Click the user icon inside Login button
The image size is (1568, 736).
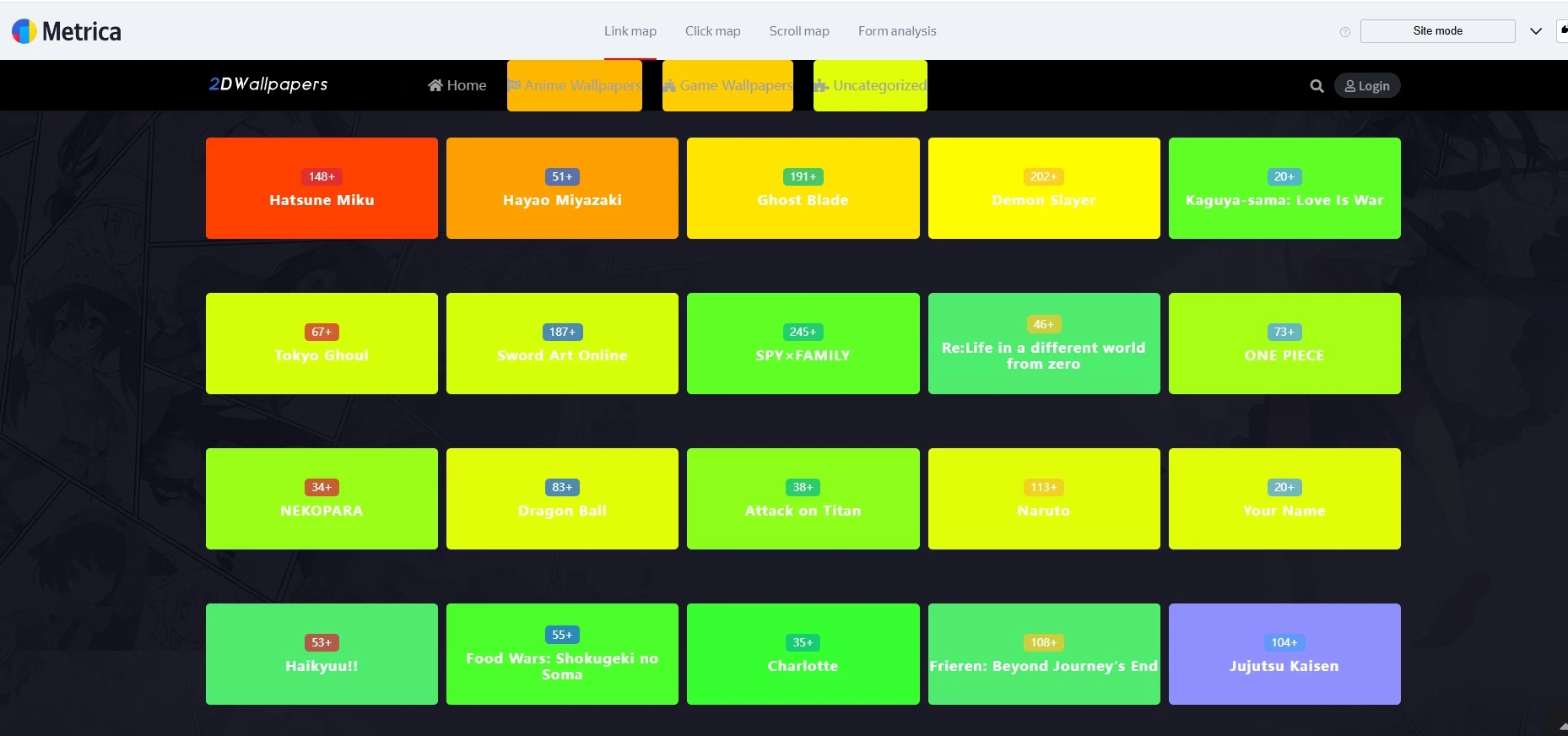1350,86
